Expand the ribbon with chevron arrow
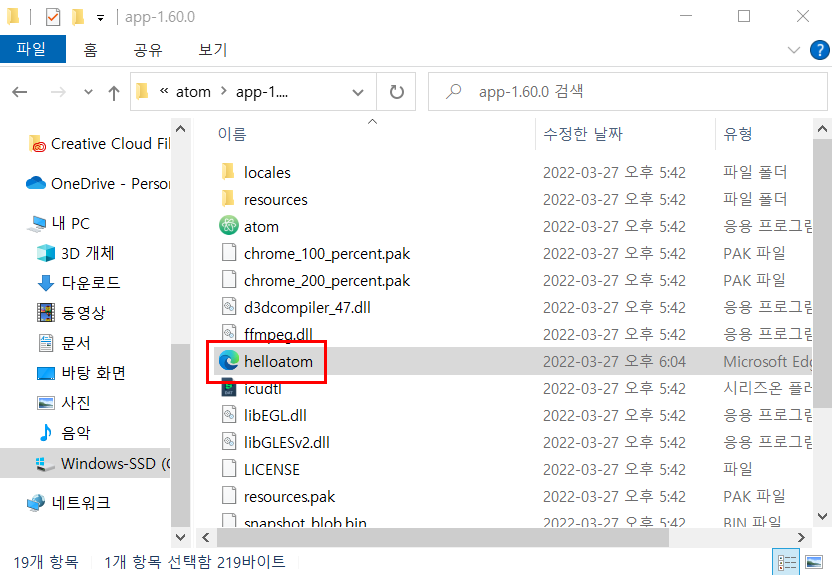832x575 pixels. [x=794, y=50]
